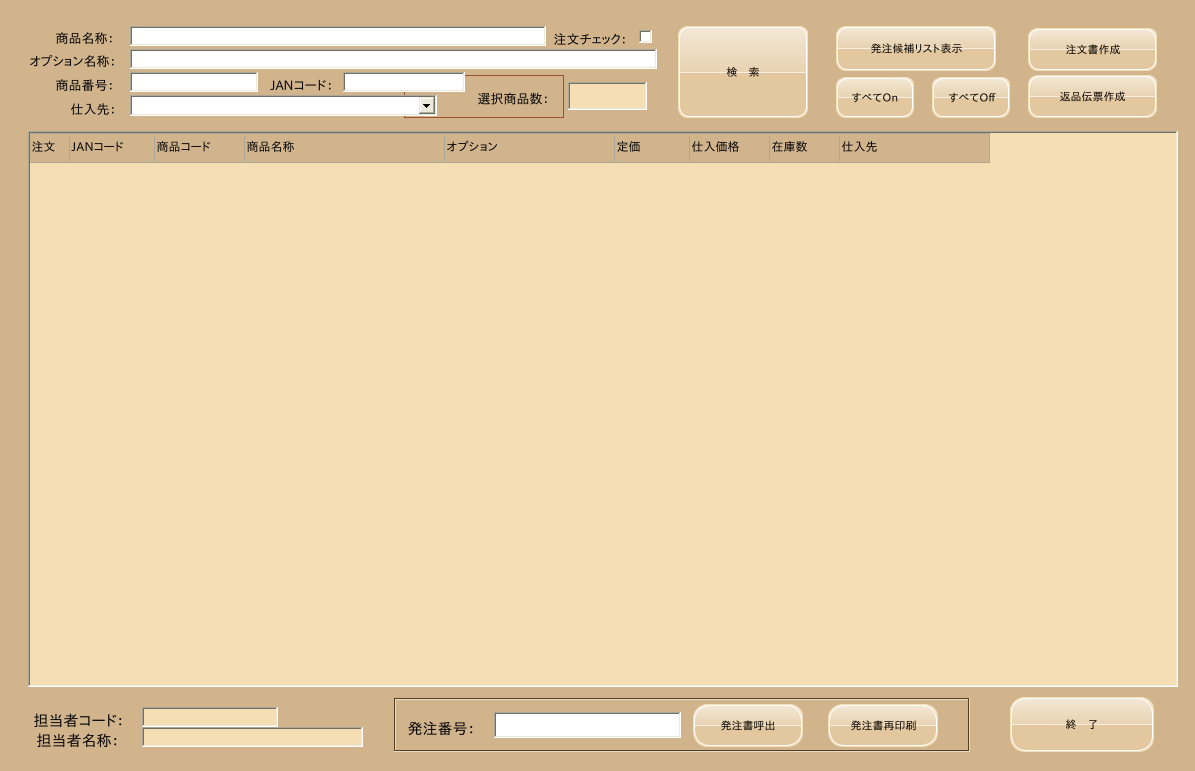1195x771 pixels.
Task: Click the 定価 column header
Action: (x=652, y=147)
